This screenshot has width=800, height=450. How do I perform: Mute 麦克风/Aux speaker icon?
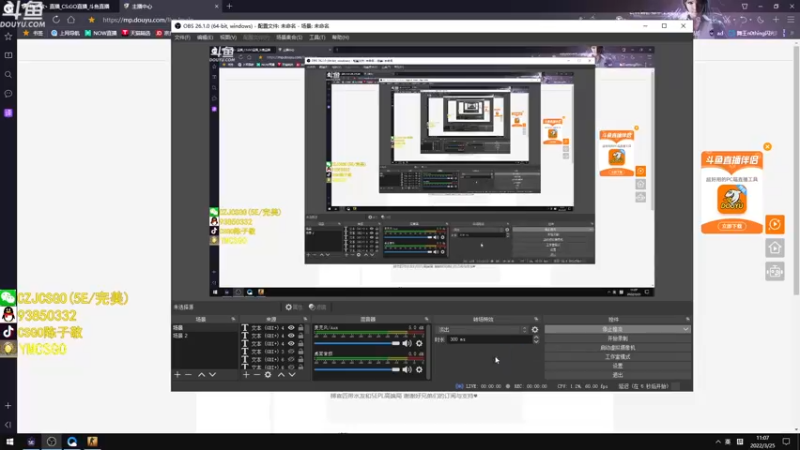[407, 343]
